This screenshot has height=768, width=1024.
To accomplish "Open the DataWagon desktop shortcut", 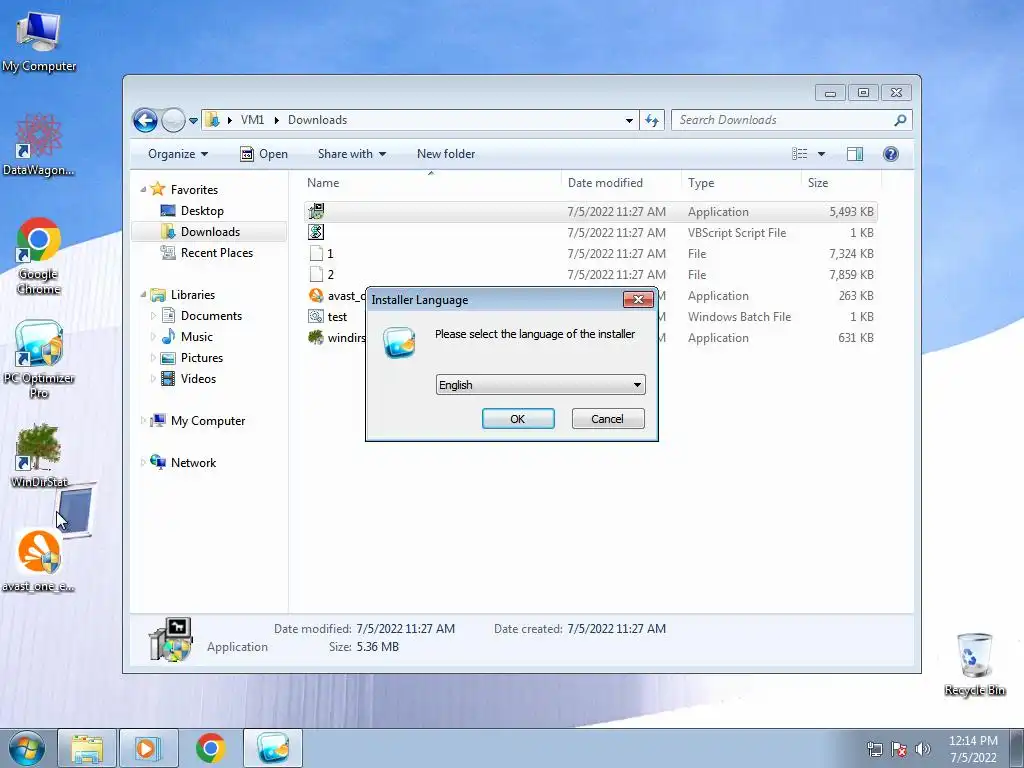I will click(39, 145).
